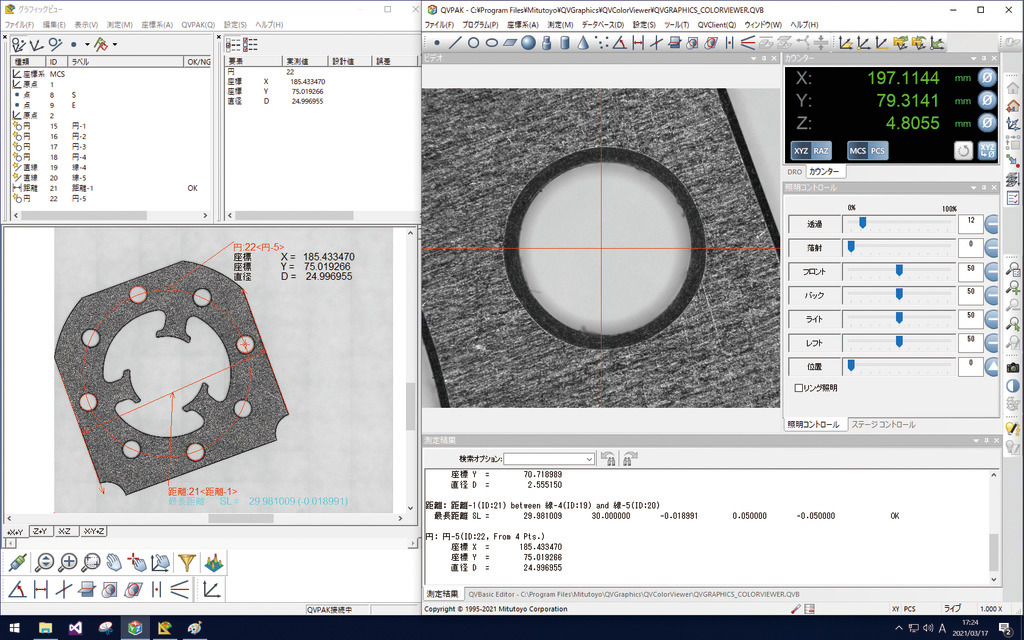1024x640 pixels.
Task: Toggle the XYZ/RAZ coordinate display switch
Action: click(811, 150)
